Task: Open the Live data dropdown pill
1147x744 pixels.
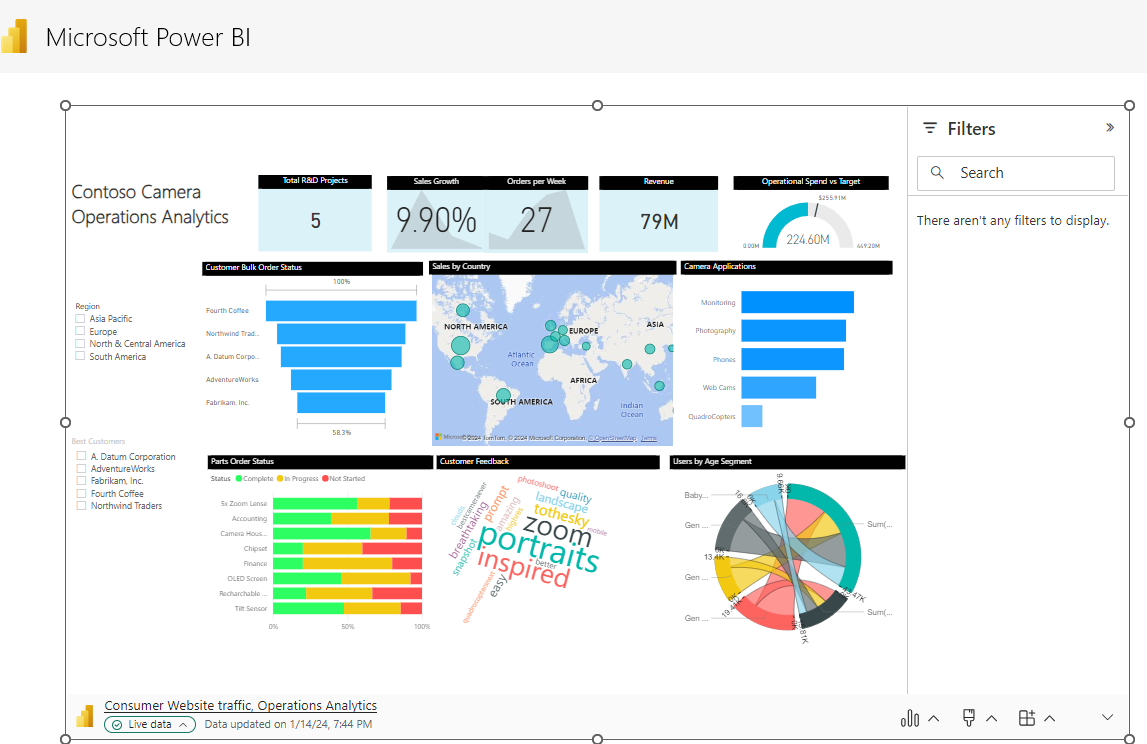Action: [150, 724]
